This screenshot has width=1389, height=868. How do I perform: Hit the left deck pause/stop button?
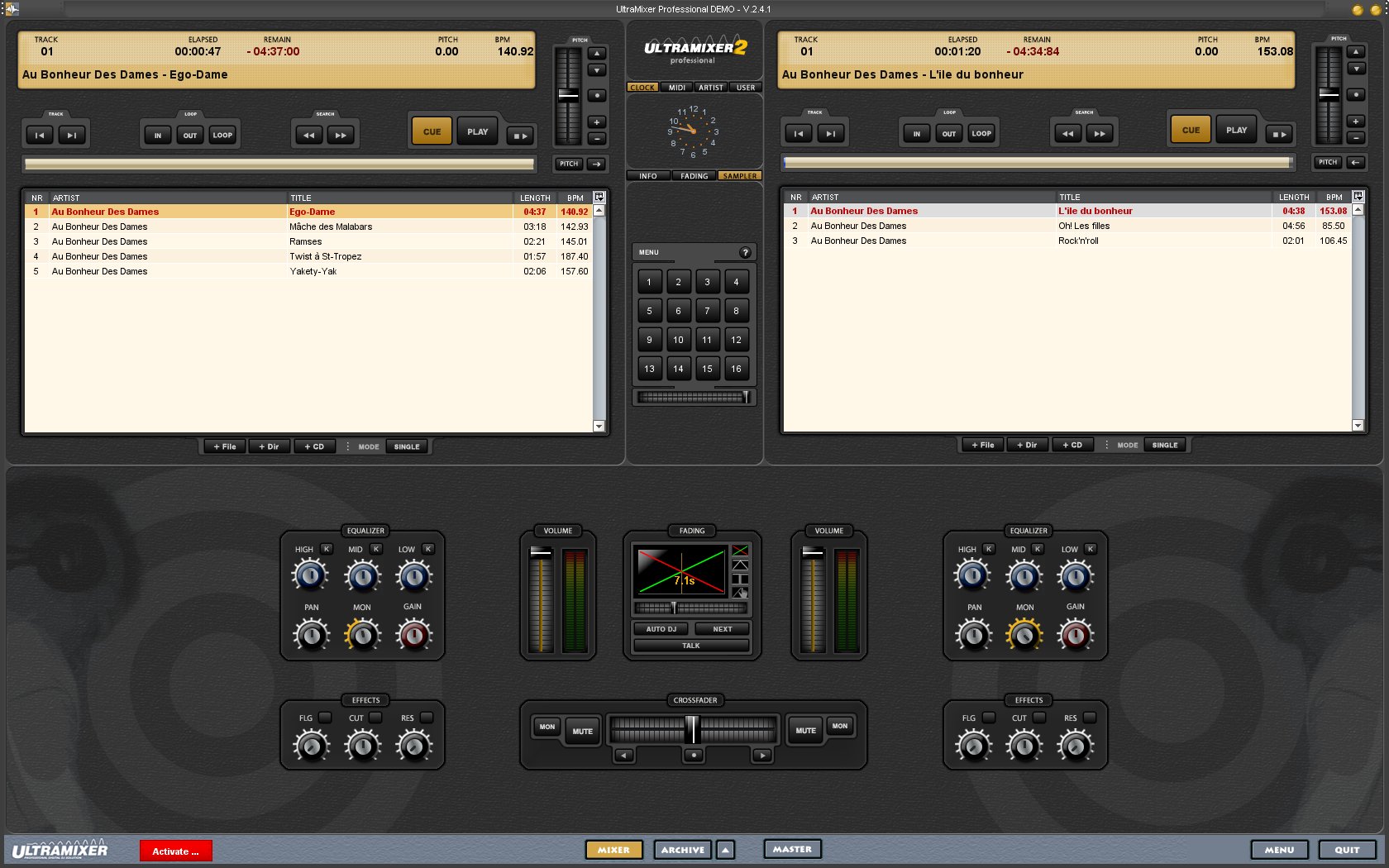[519, 136]
